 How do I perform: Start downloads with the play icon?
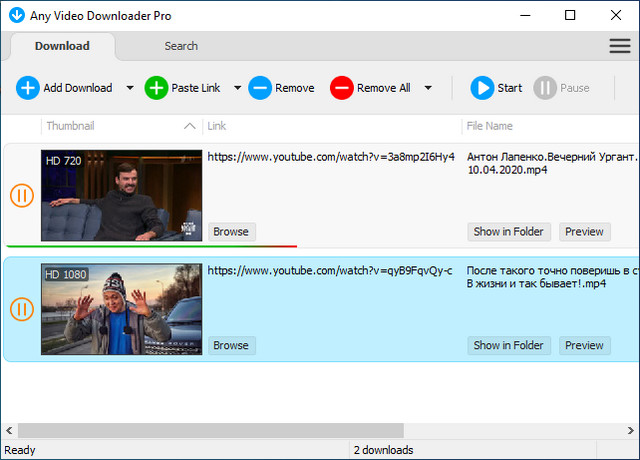(483, 88)
